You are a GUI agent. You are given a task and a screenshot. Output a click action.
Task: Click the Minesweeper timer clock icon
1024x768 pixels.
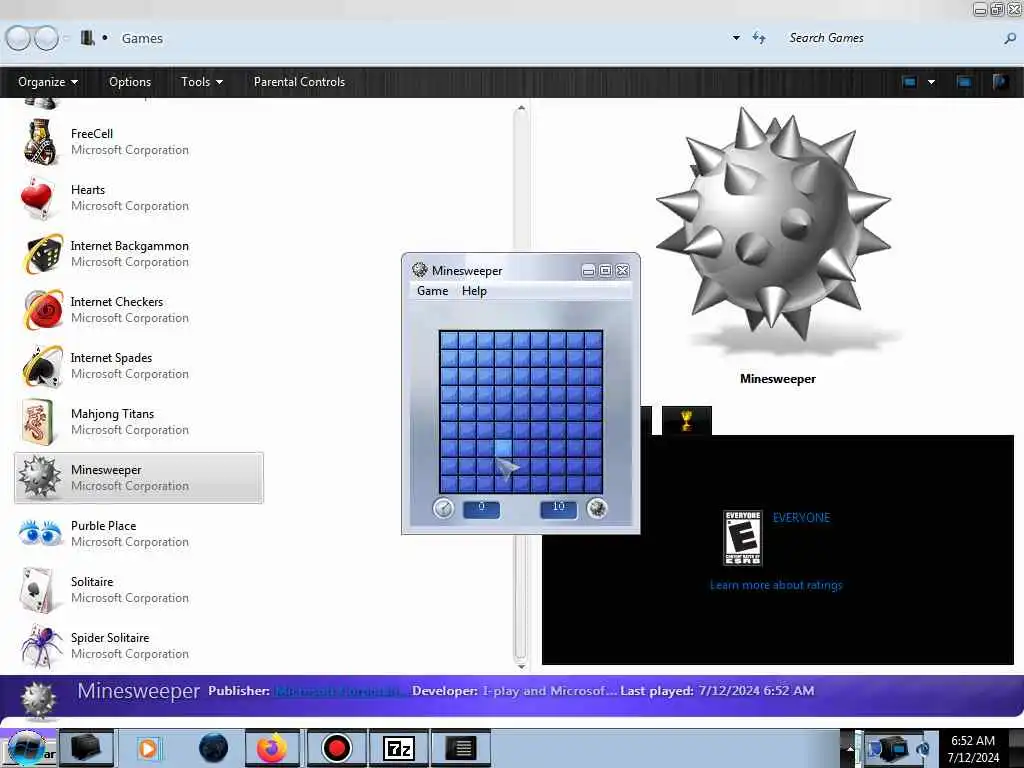[443, 508]
